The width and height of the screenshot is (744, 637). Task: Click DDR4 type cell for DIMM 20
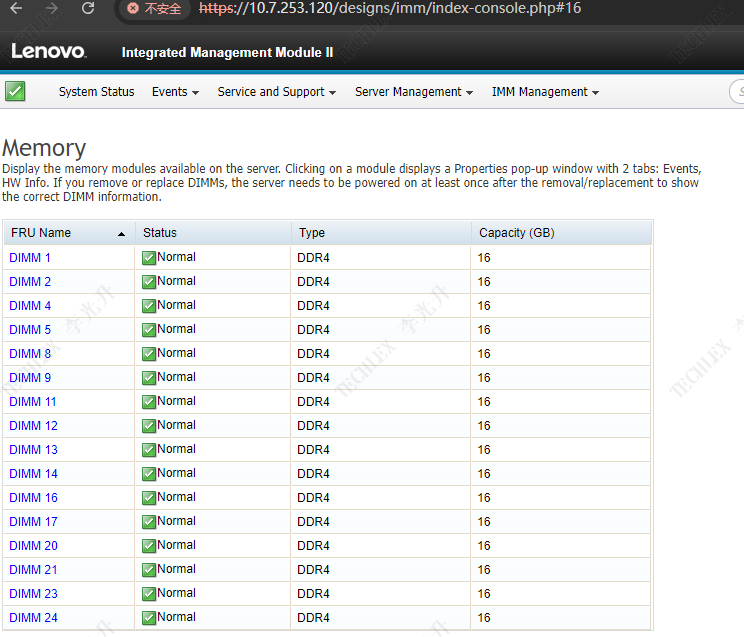pyautogui.click(x=381, y=546)
